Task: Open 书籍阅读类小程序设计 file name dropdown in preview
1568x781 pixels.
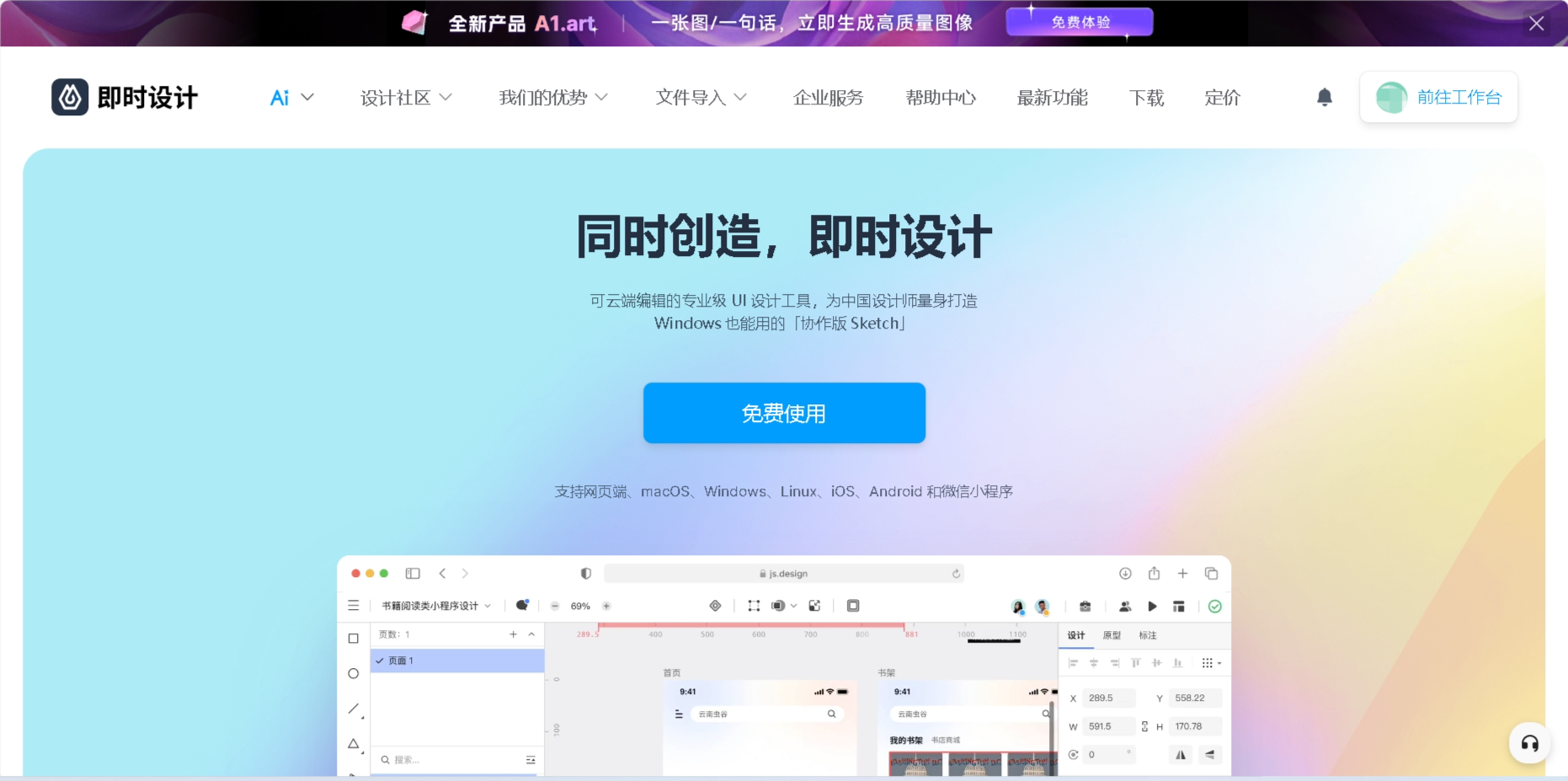Action: [x=436, y=606]
